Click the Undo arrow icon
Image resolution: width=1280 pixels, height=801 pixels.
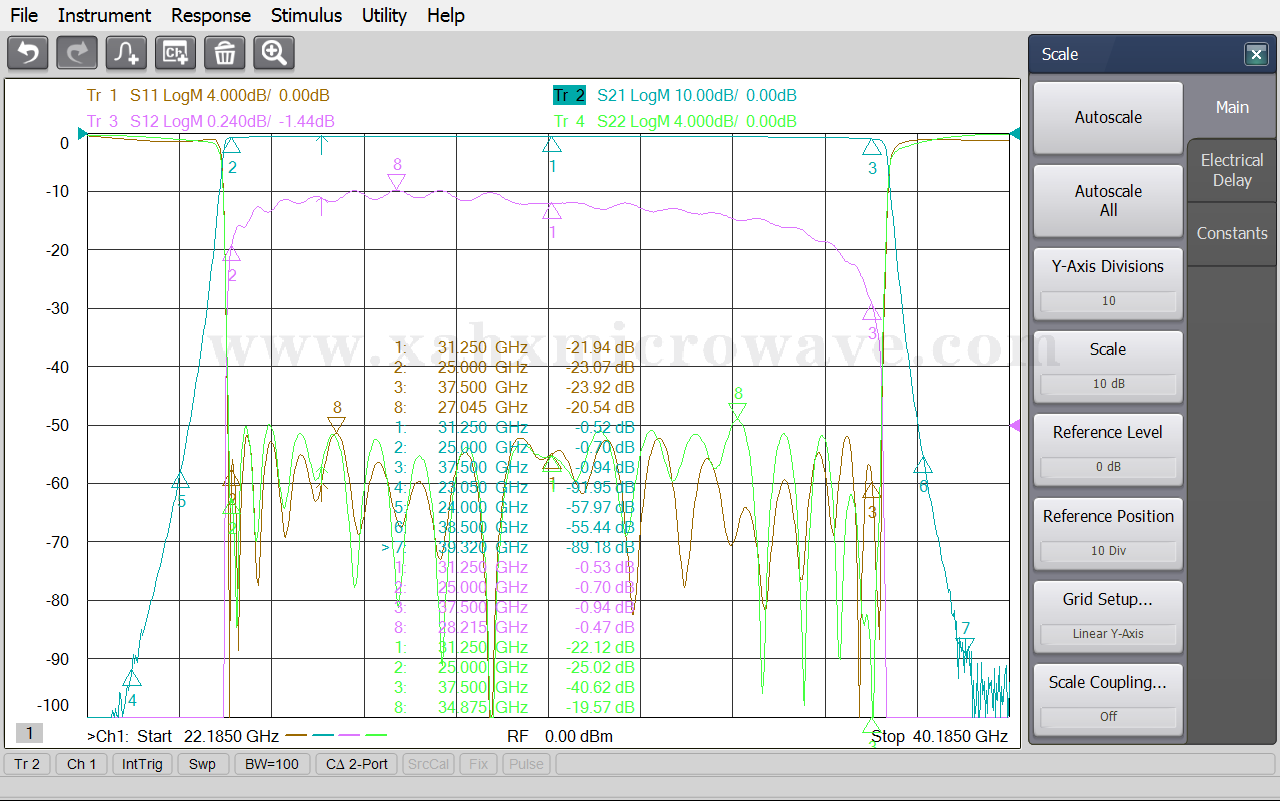pyautogui.click(x=28, y=53)
